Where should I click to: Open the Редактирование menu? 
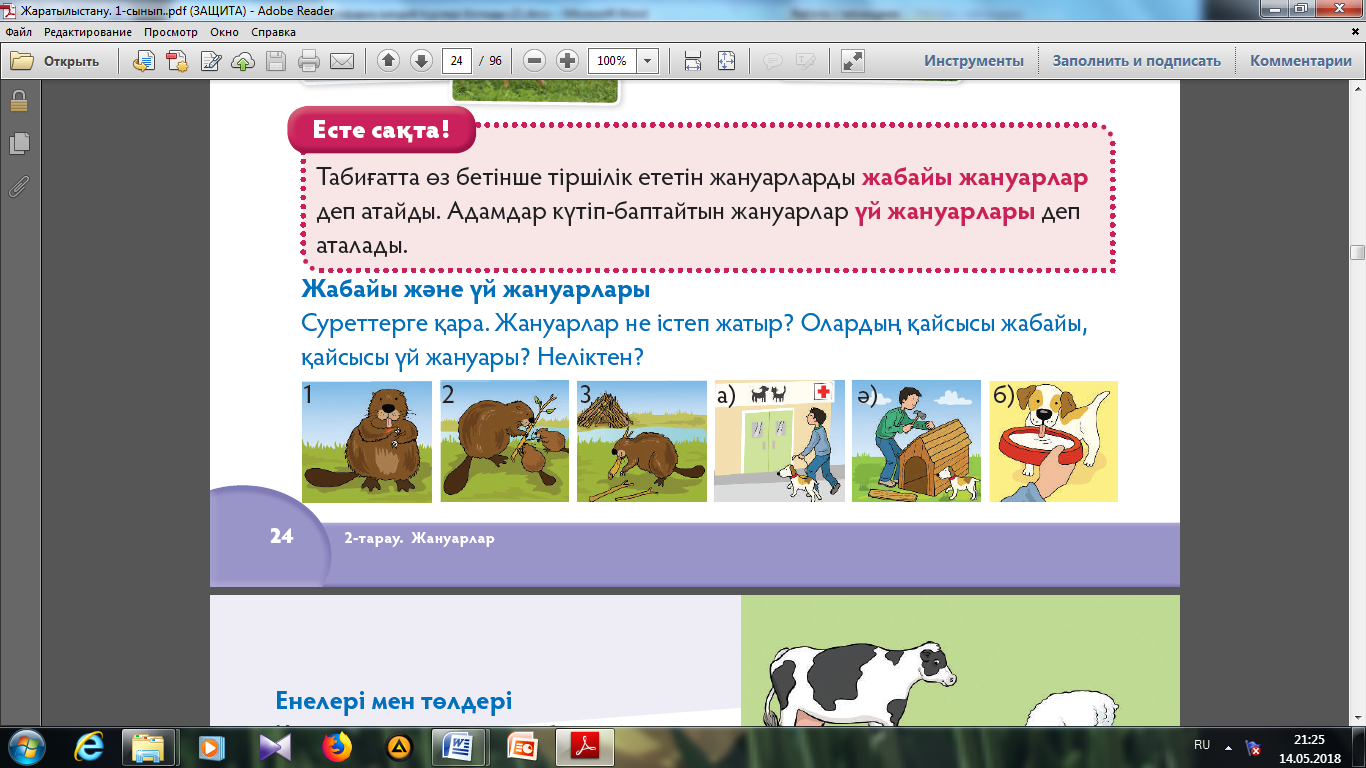[89, 32]
